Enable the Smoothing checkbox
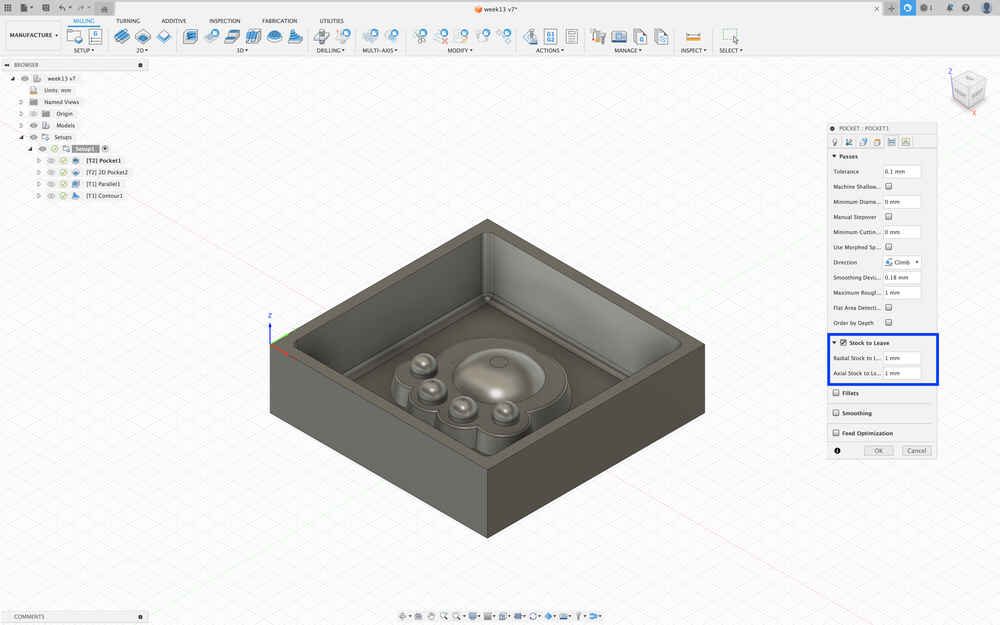Viewport: 1000px width, 625px height. [x=836, y=413]
